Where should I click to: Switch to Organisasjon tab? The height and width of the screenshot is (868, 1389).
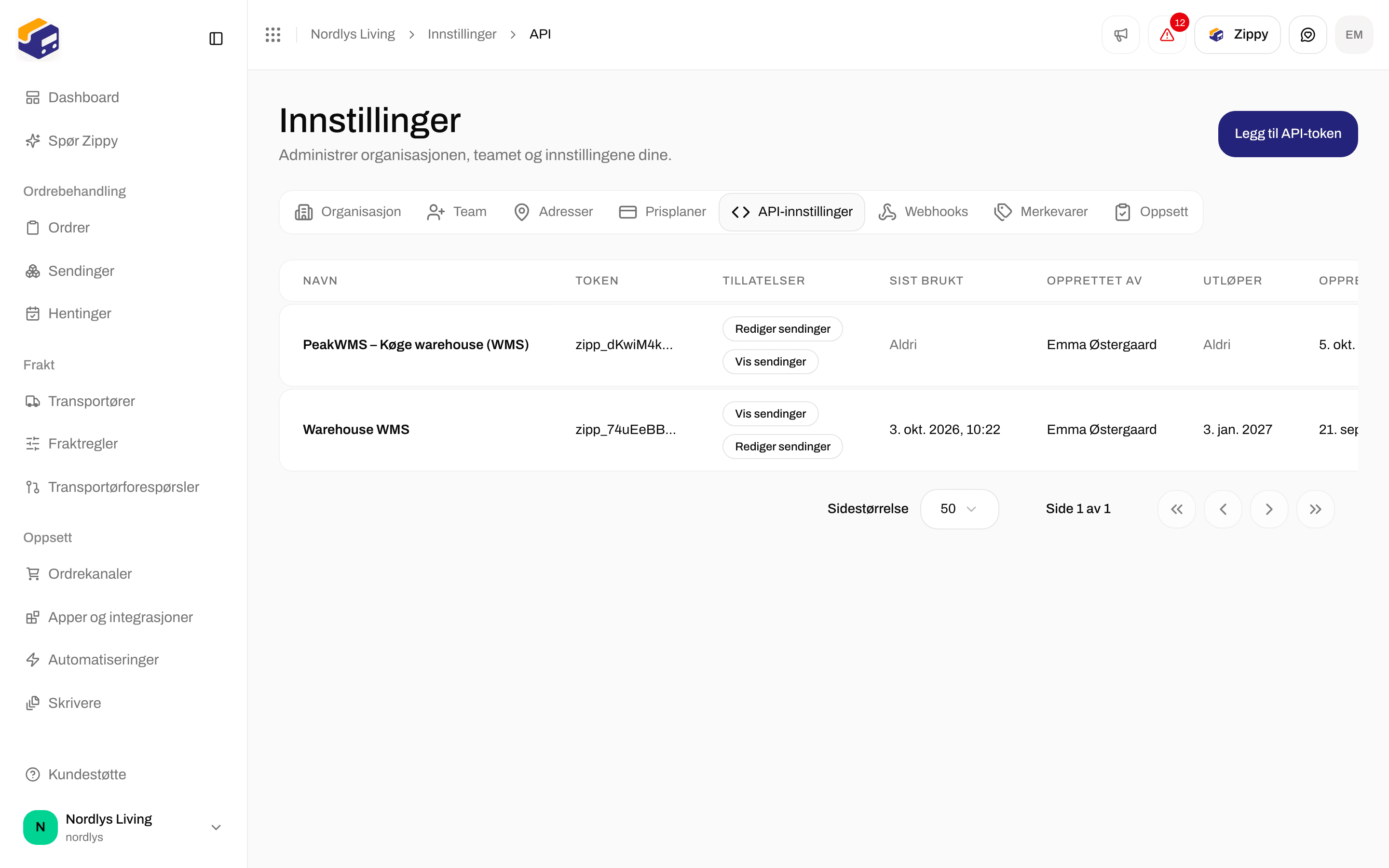(348, 212)
